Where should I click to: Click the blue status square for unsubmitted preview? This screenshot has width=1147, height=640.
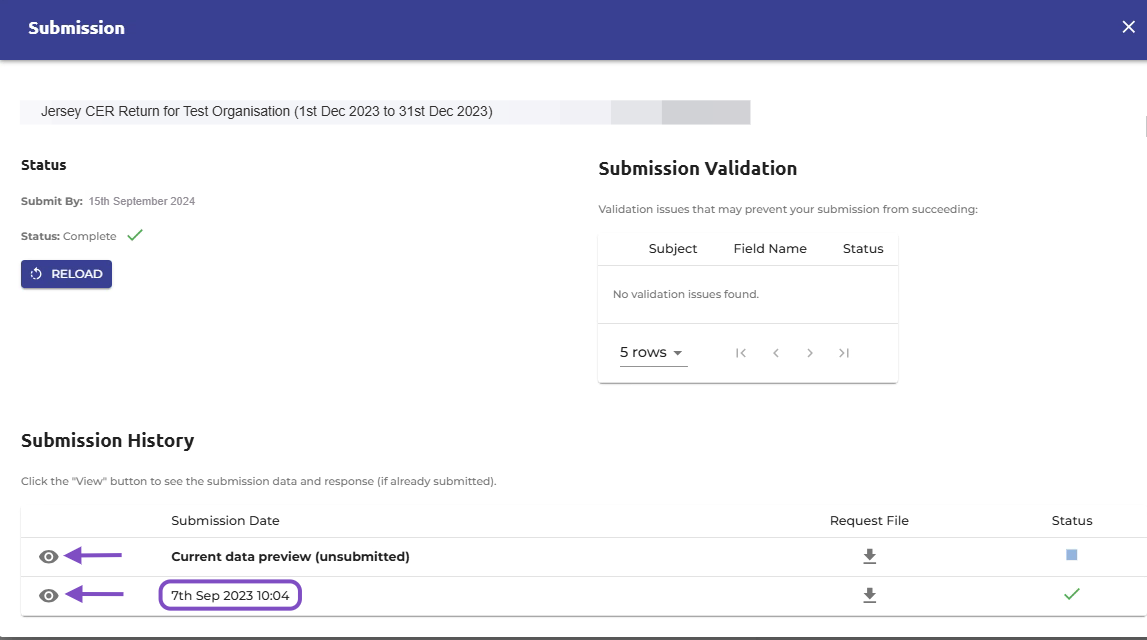pyautogui.click(x=1072, y=555)
